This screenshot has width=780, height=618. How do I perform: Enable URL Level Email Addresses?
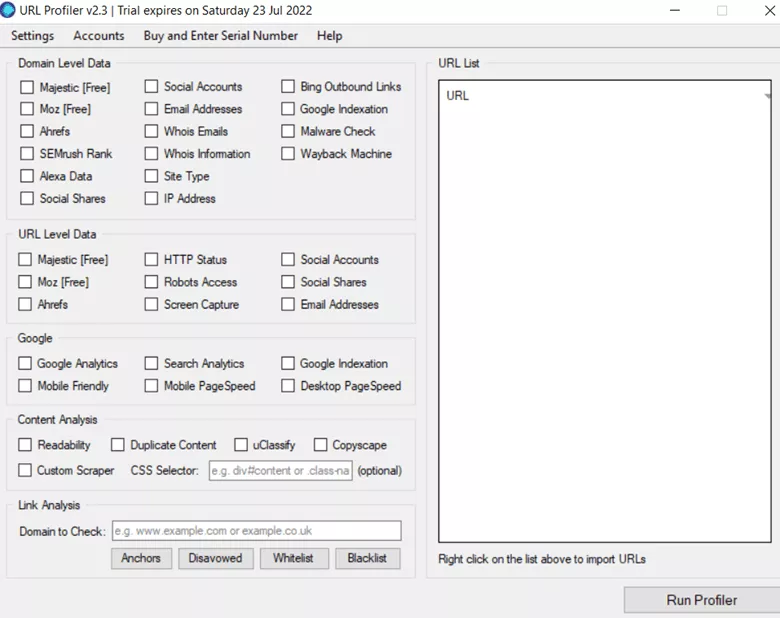288,305
